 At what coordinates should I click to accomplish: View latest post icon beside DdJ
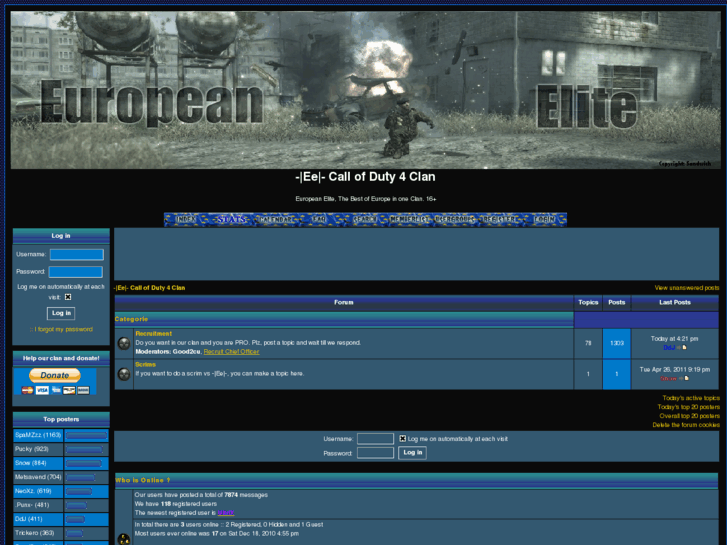point(684,347)
